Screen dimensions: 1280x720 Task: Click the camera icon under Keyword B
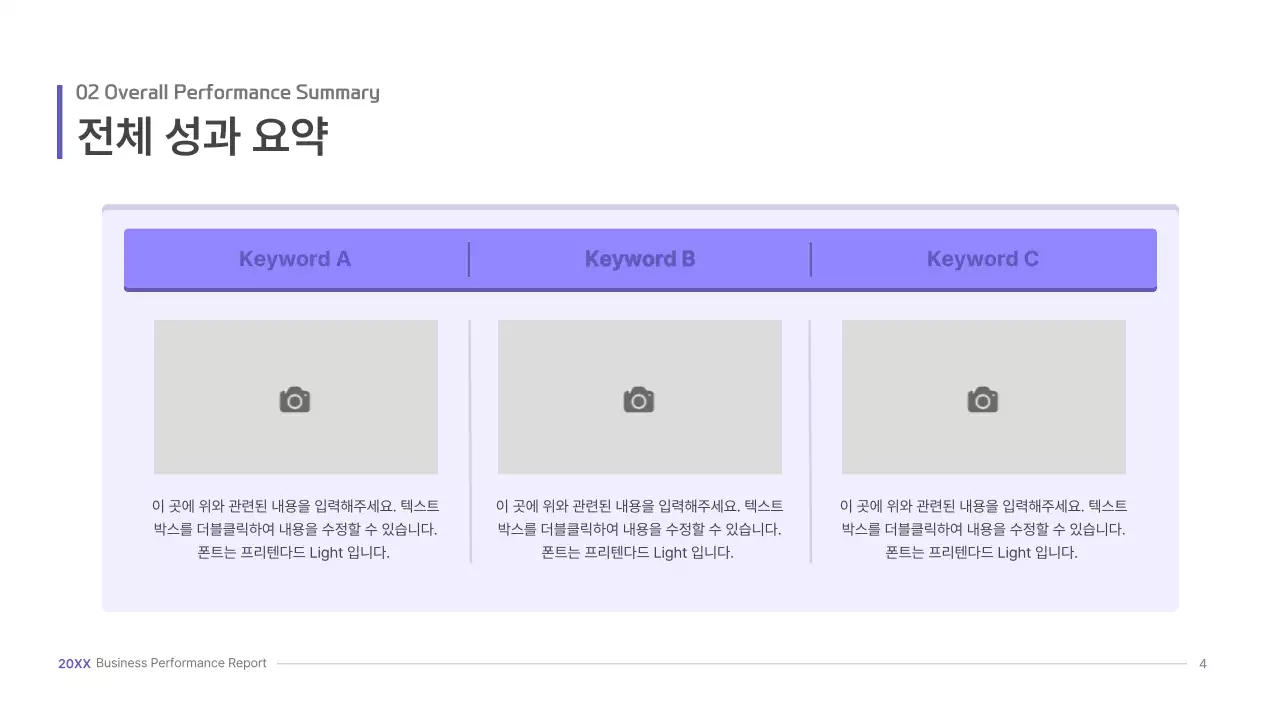pos(638,398)
